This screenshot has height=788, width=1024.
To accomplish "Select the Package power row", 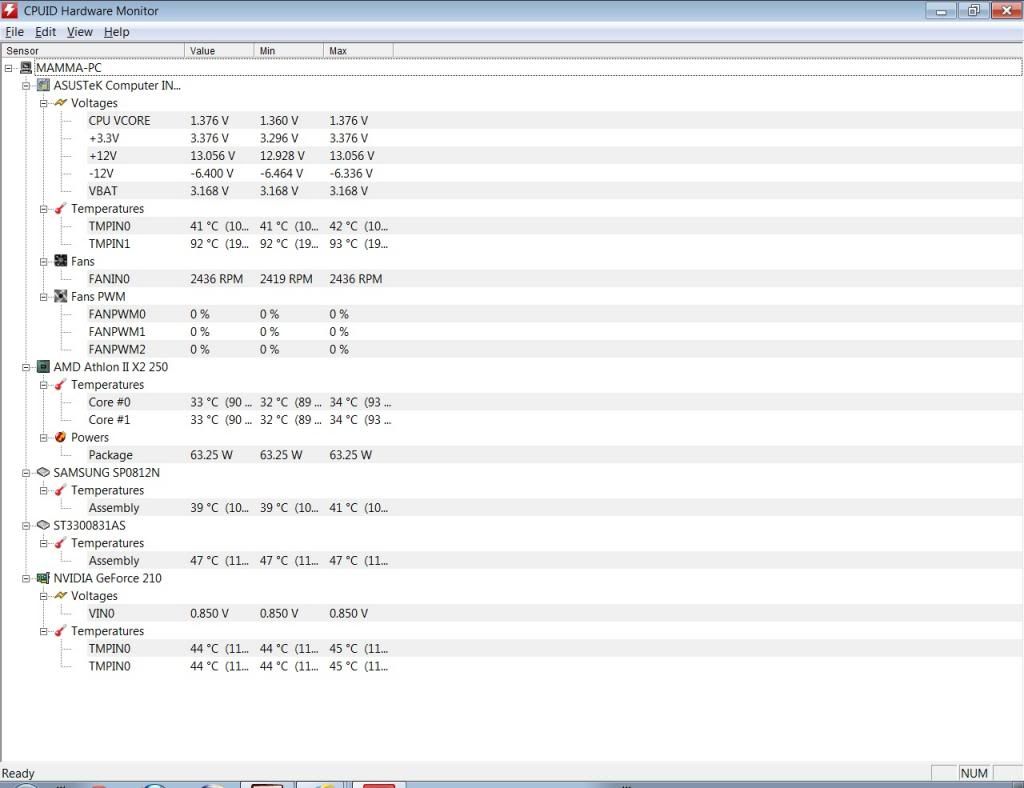I will point(110,455).
